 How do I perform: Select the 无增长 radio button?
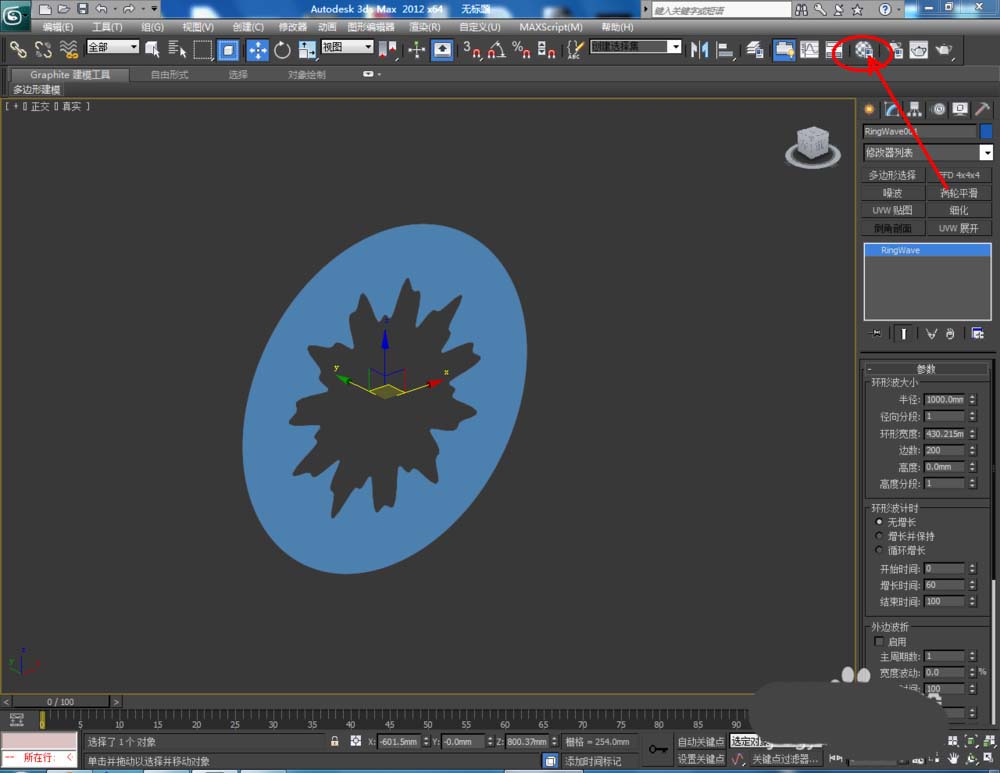tap(879, 522)
